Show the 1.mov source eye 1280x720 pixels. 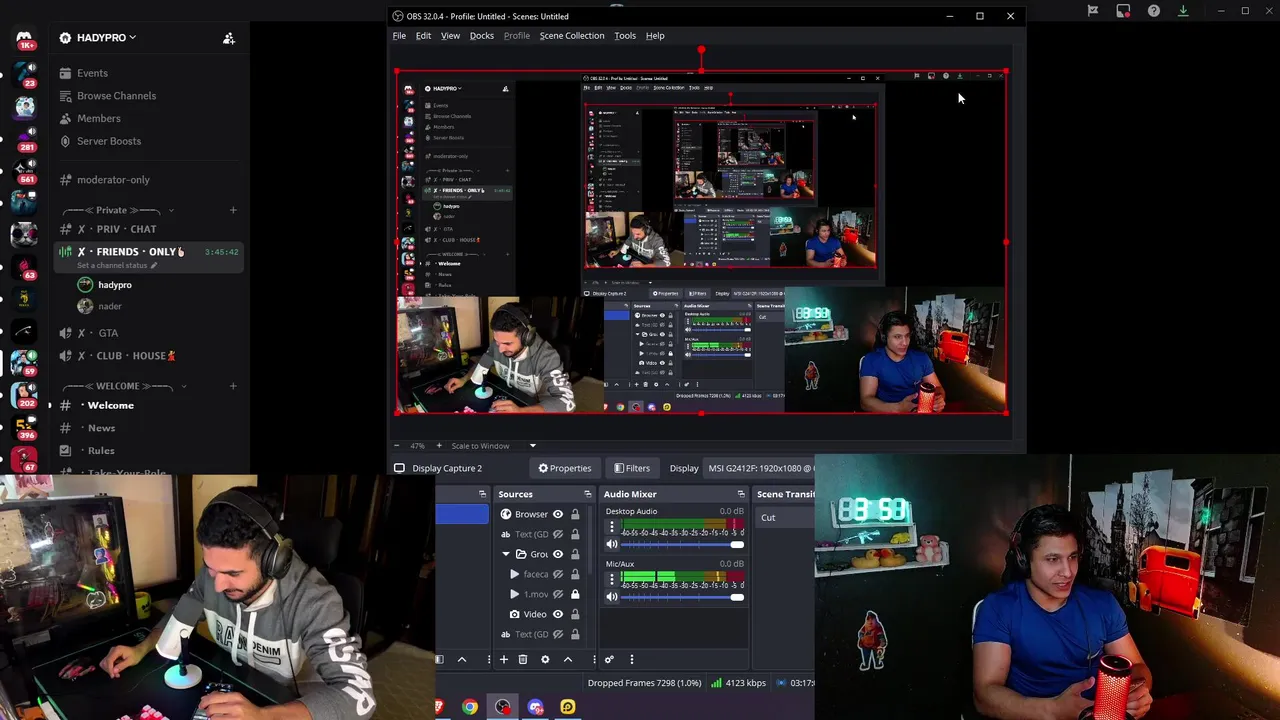(558, 594)
